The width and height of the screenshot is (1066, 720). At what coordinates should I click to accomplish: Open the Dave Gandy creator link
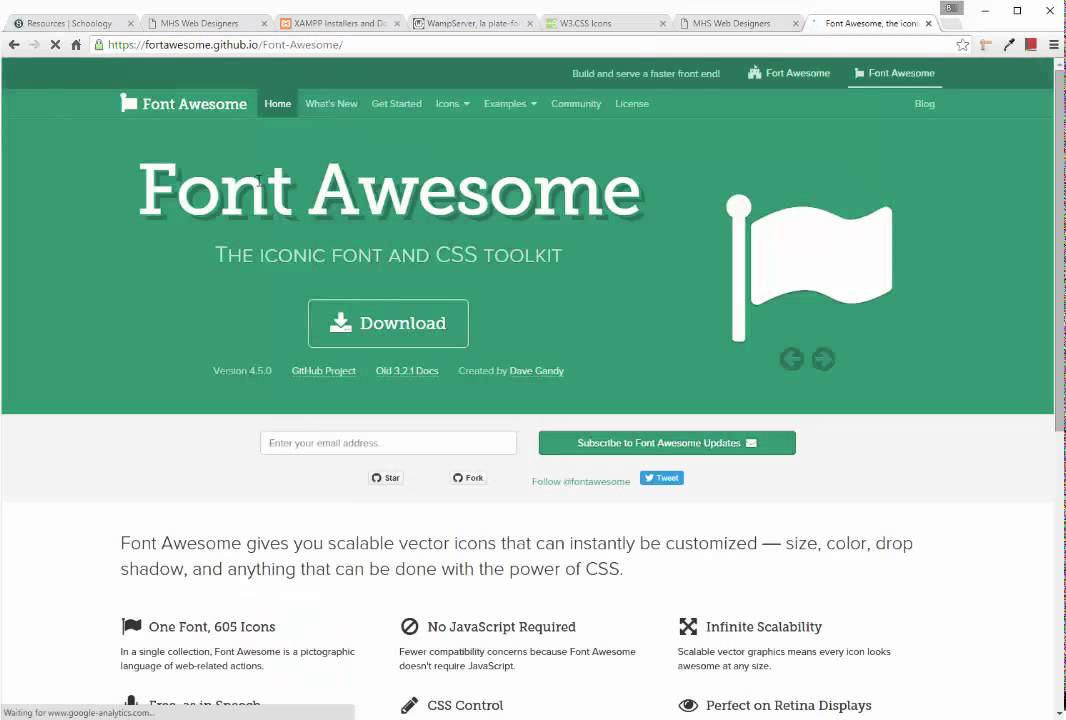(536, 371)
